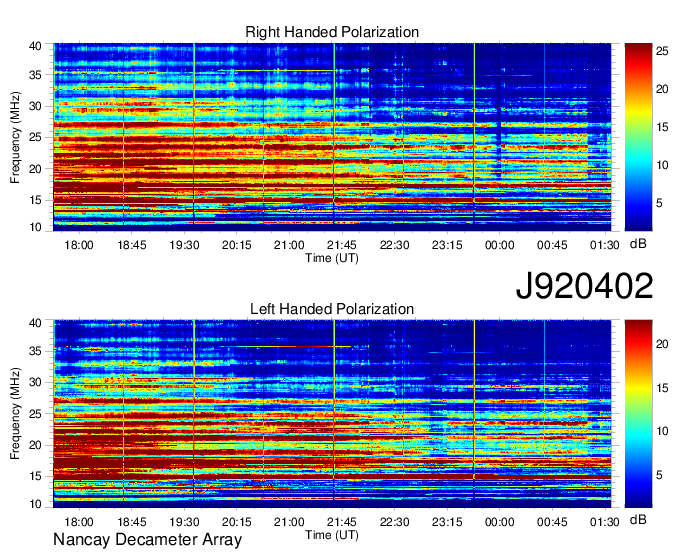The width and height of the screenshot is (680, 552).
Task: Click the upper plot's 'Time (UT)' label
Action: click(x=332, y=258)
